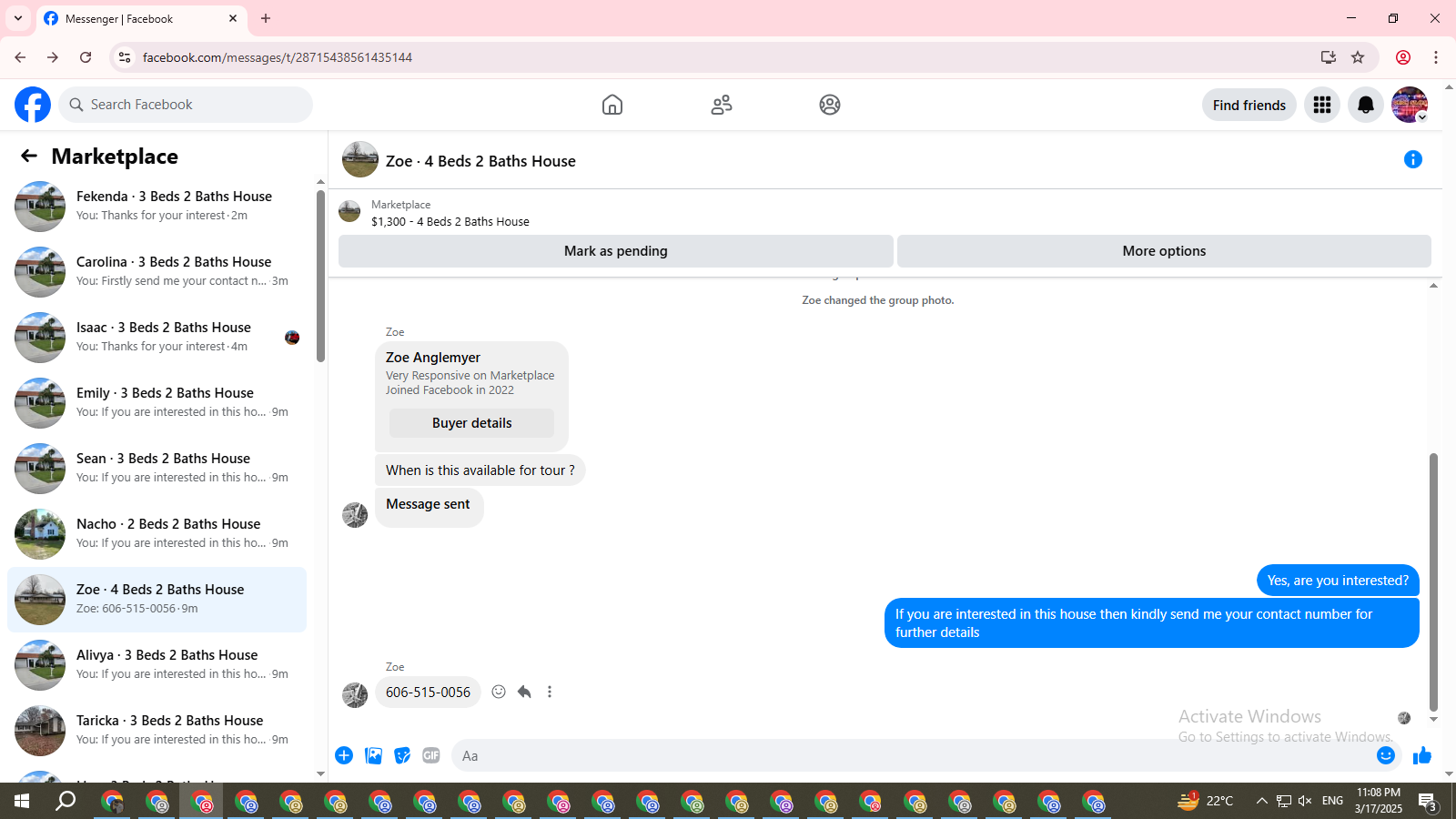Image resolution: width=1456 pixels, height=819 pixels.
Task: Open a new browser tab
Action: 266,18
